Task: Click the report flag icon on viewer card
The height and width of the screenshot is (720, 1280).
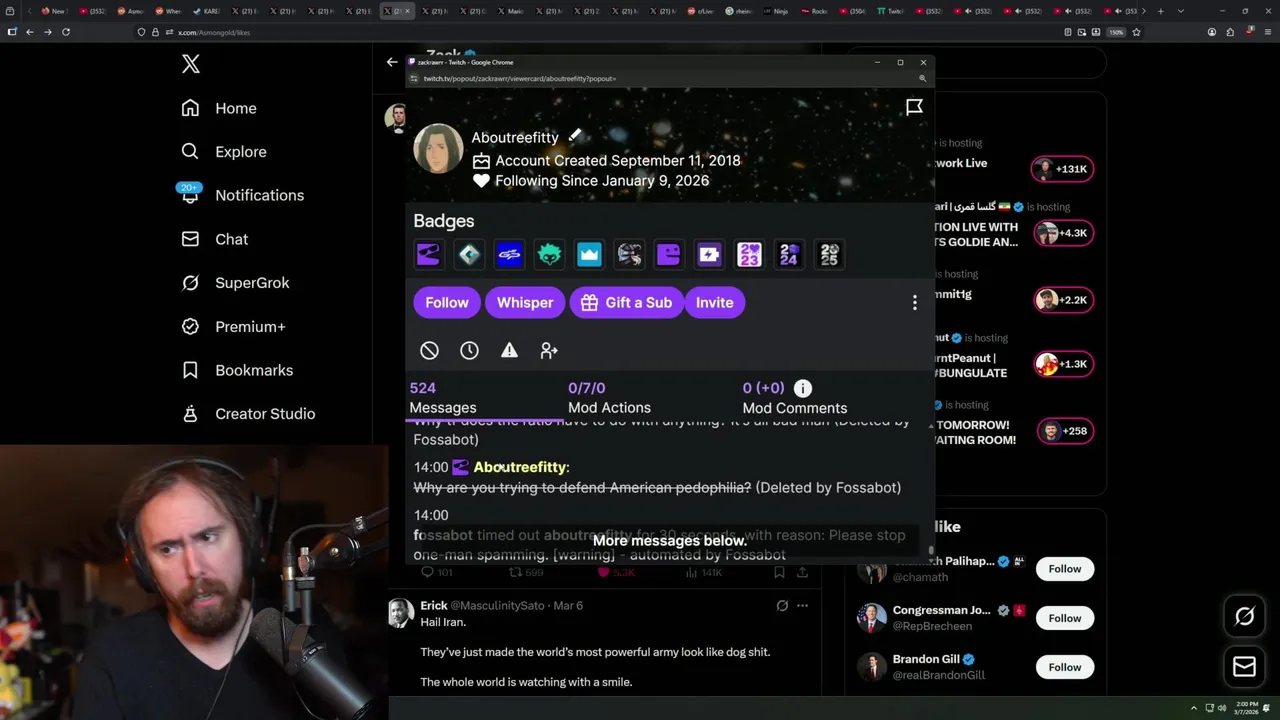Action: point(914,107)
